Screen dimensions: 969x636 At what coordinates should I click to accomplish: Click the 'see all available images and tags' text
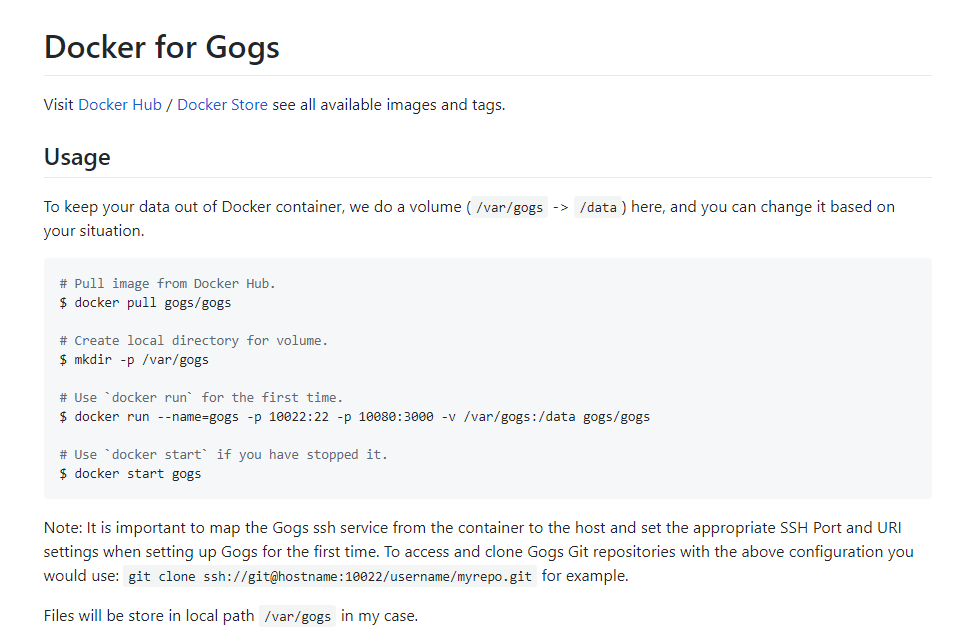[x=389, y=104]
